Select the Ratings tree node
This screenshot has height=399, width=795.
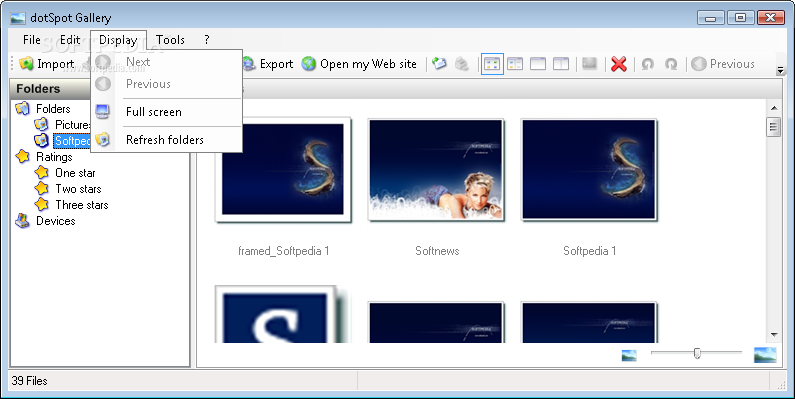pyautogui.click(x=54, y=157)
